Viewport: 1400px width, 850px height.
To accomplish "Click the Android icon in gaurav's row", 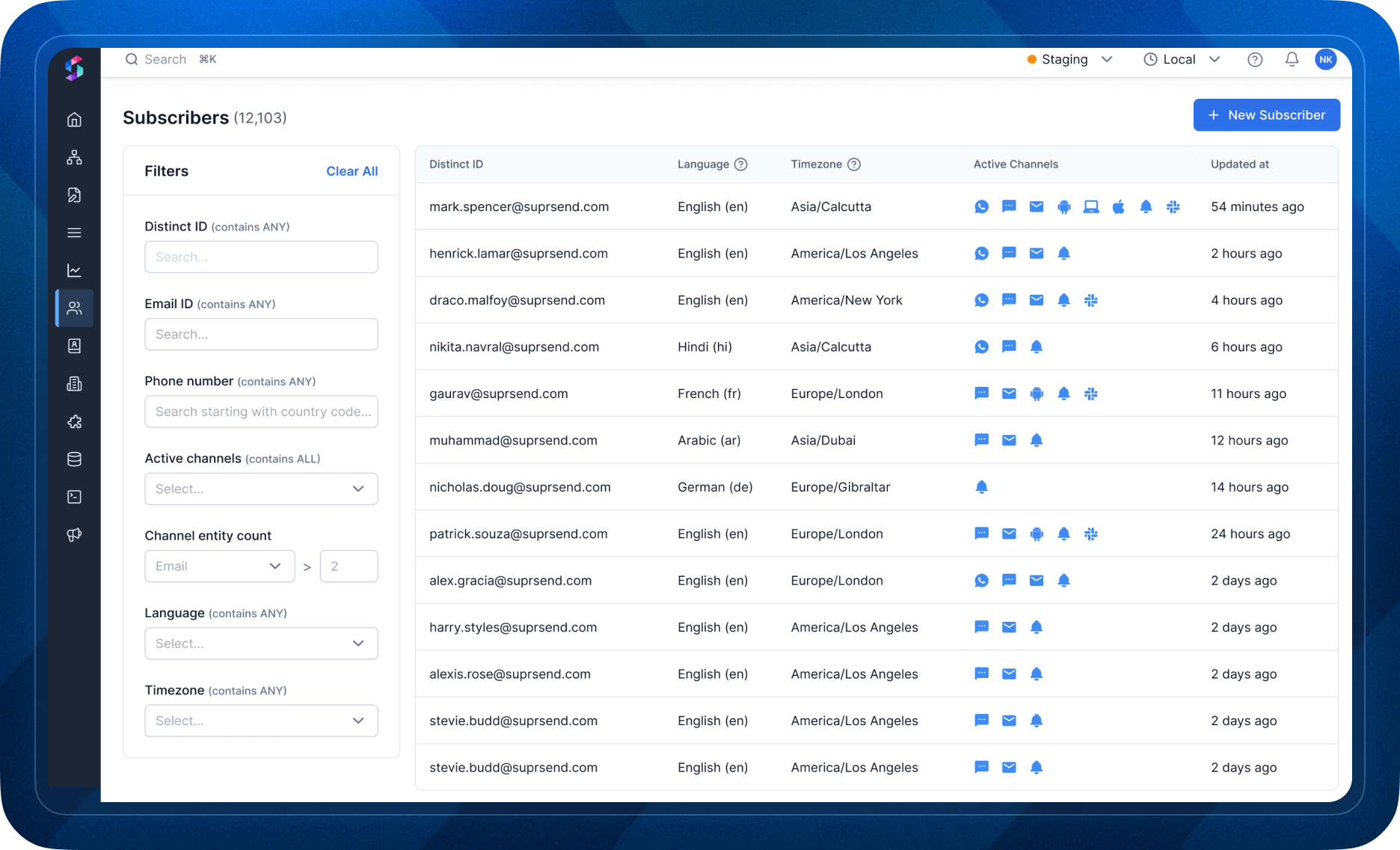I will [x=1037, y=394].
